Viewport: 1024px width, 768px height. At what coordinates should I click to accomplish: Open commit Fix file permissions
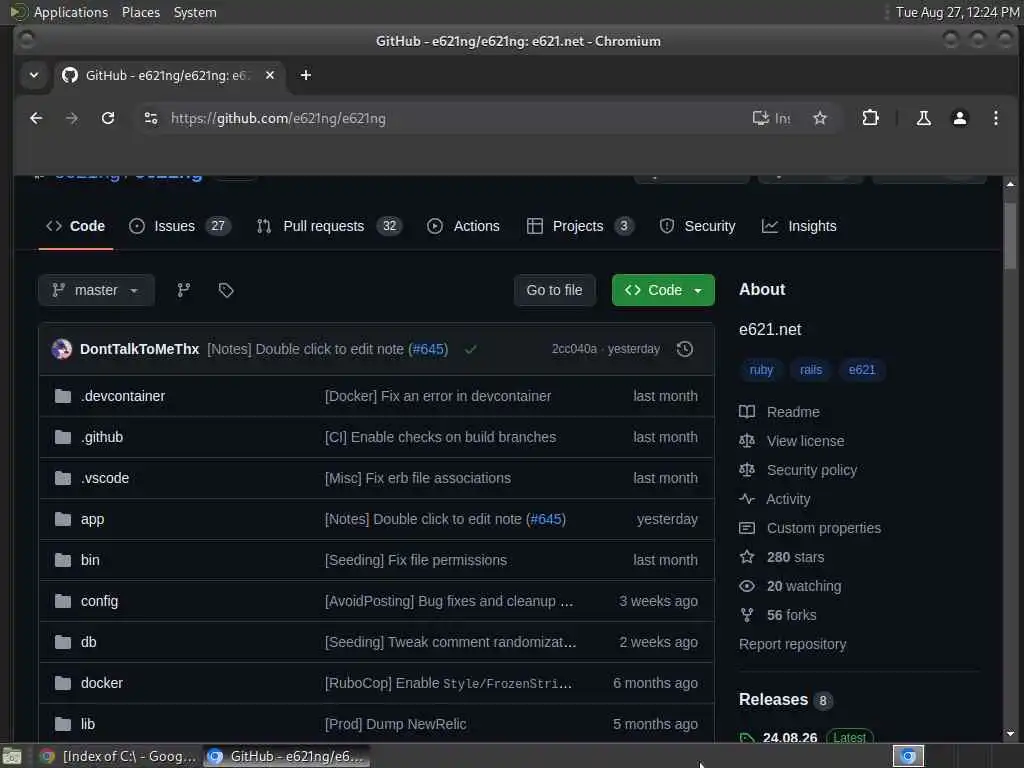pyautogui.click(x=415, y=560)
